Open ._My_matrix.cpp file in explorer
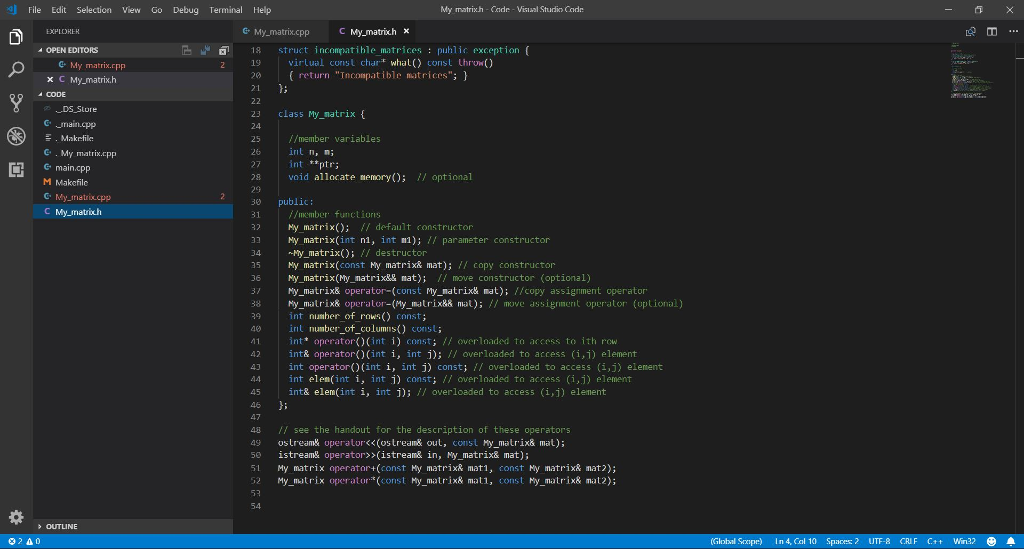This screenshot has height=549, width=1024. [x=133, y=153]
